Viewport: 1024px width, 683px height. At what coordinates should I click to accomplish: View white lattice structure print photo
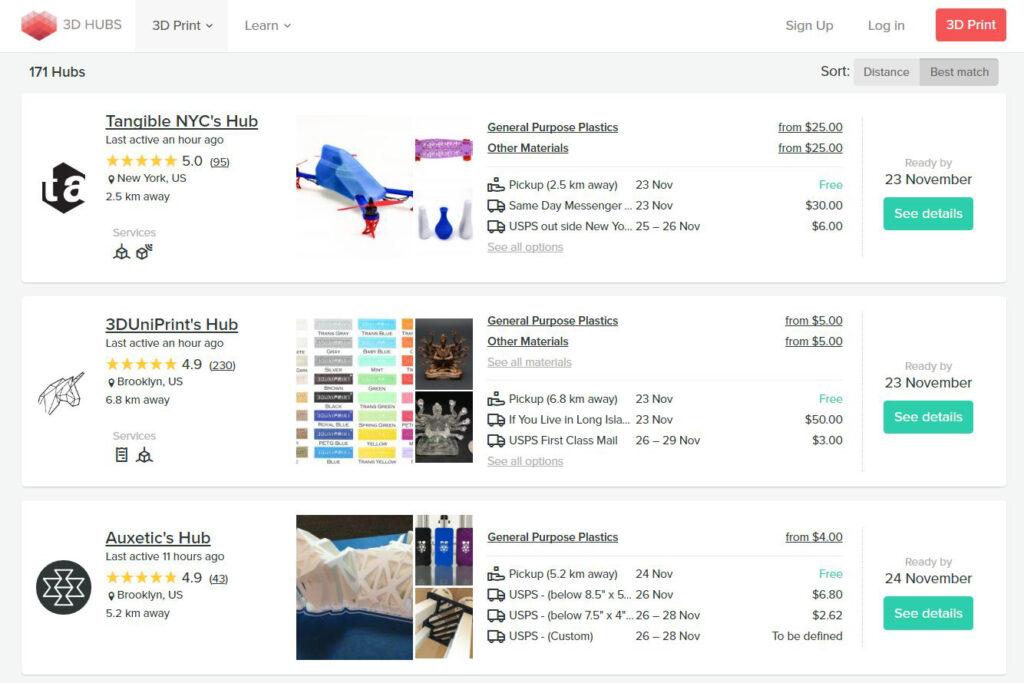click(354, 587)
